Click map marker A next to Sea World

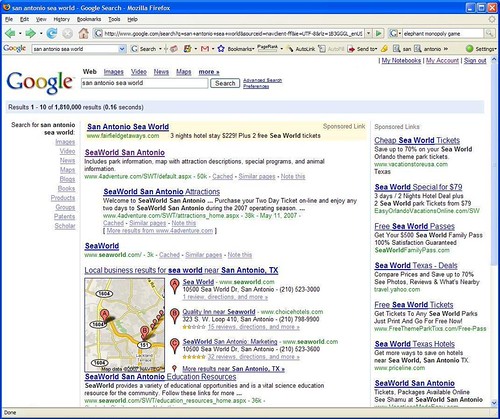pyautogui.click(x=174, y=286)
